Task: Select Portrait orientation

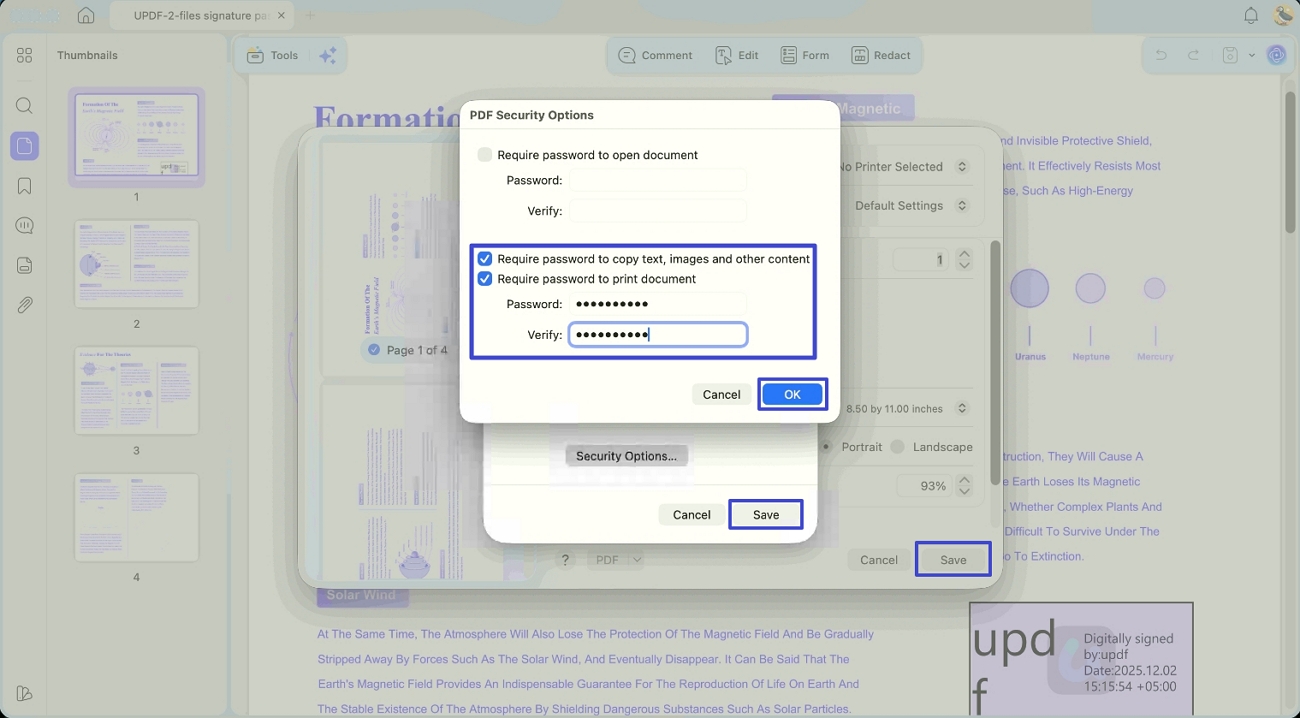Action: click(828, 447)
